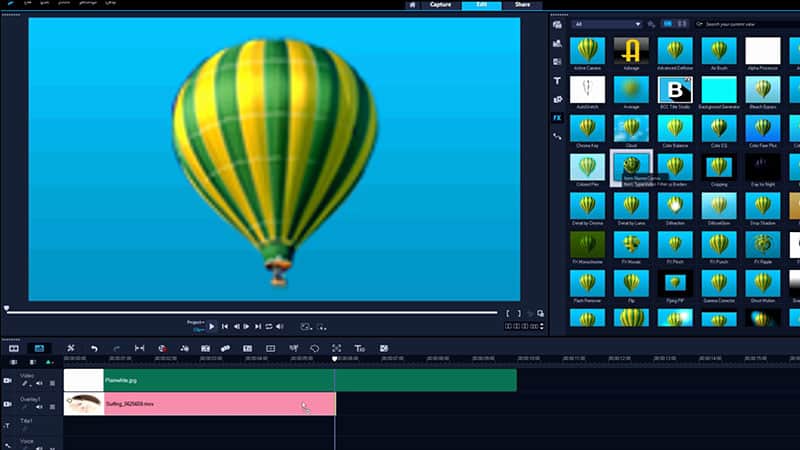800x450 pixels.
Task: Click the Redo arrow in timeline toolbar
Action: point(116,348)
